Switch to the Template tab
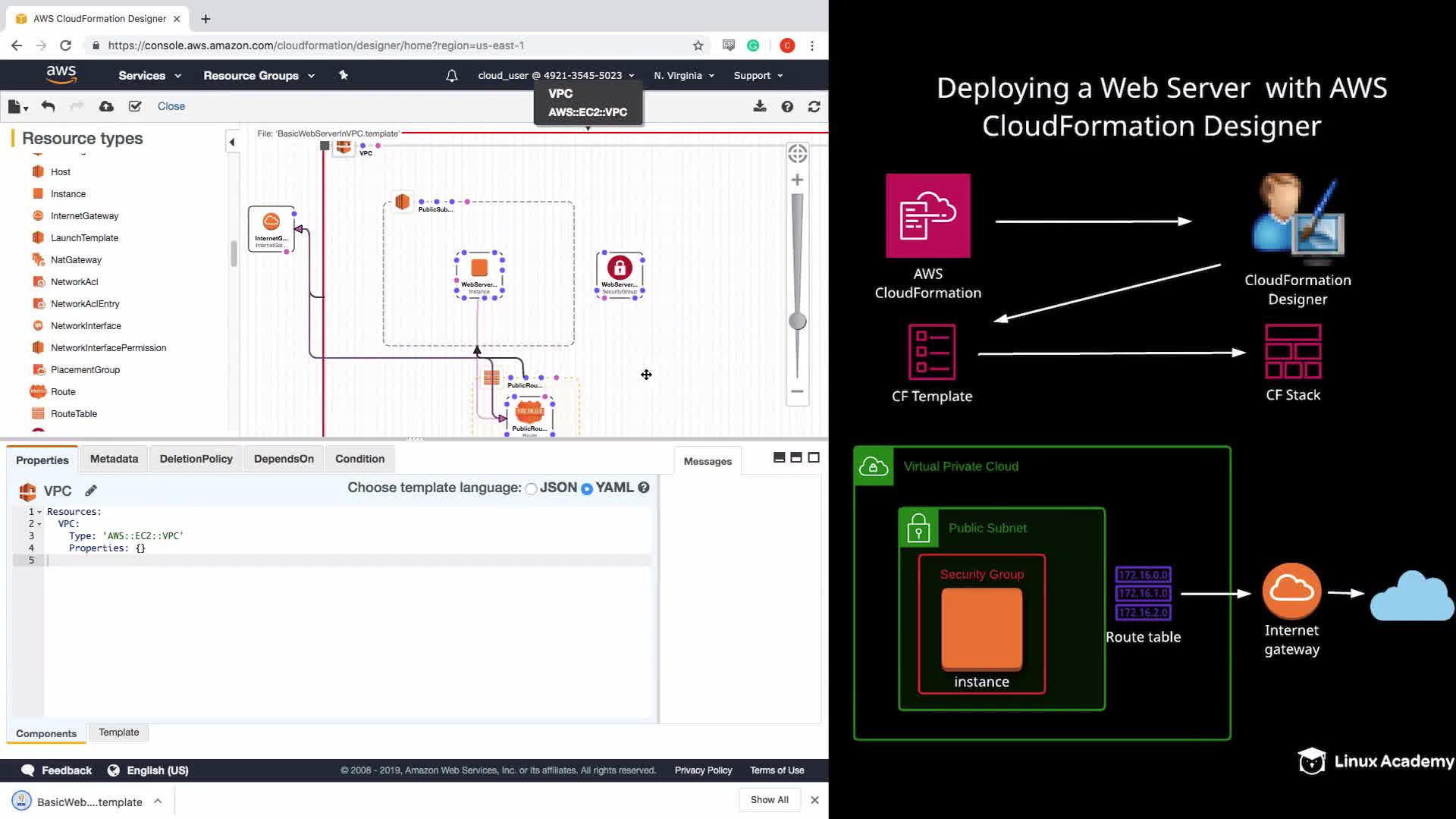The image size is (1456, 819). (118, 733)
